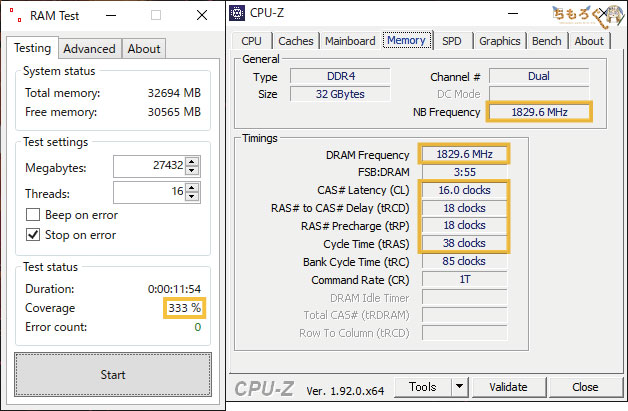Click the tRCD 18 clocks value

(x=464, y=208)
